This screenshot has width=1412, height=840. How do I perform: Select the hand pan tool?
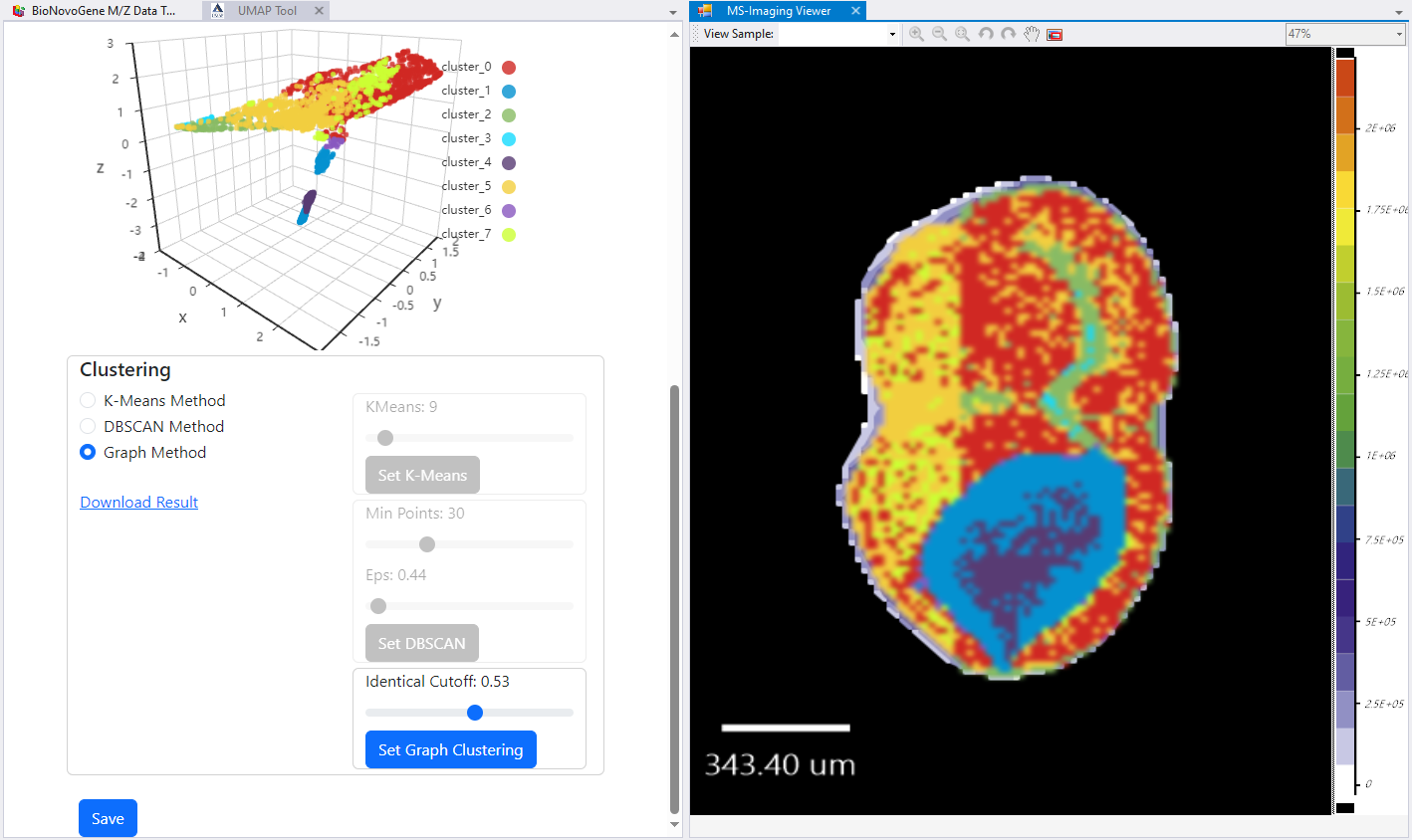pos(1032,34)
